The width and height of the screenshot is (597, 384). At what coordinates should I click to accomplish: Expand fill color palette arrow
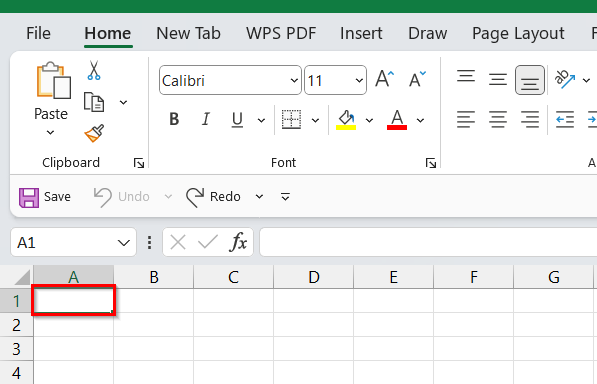[369, 121]
